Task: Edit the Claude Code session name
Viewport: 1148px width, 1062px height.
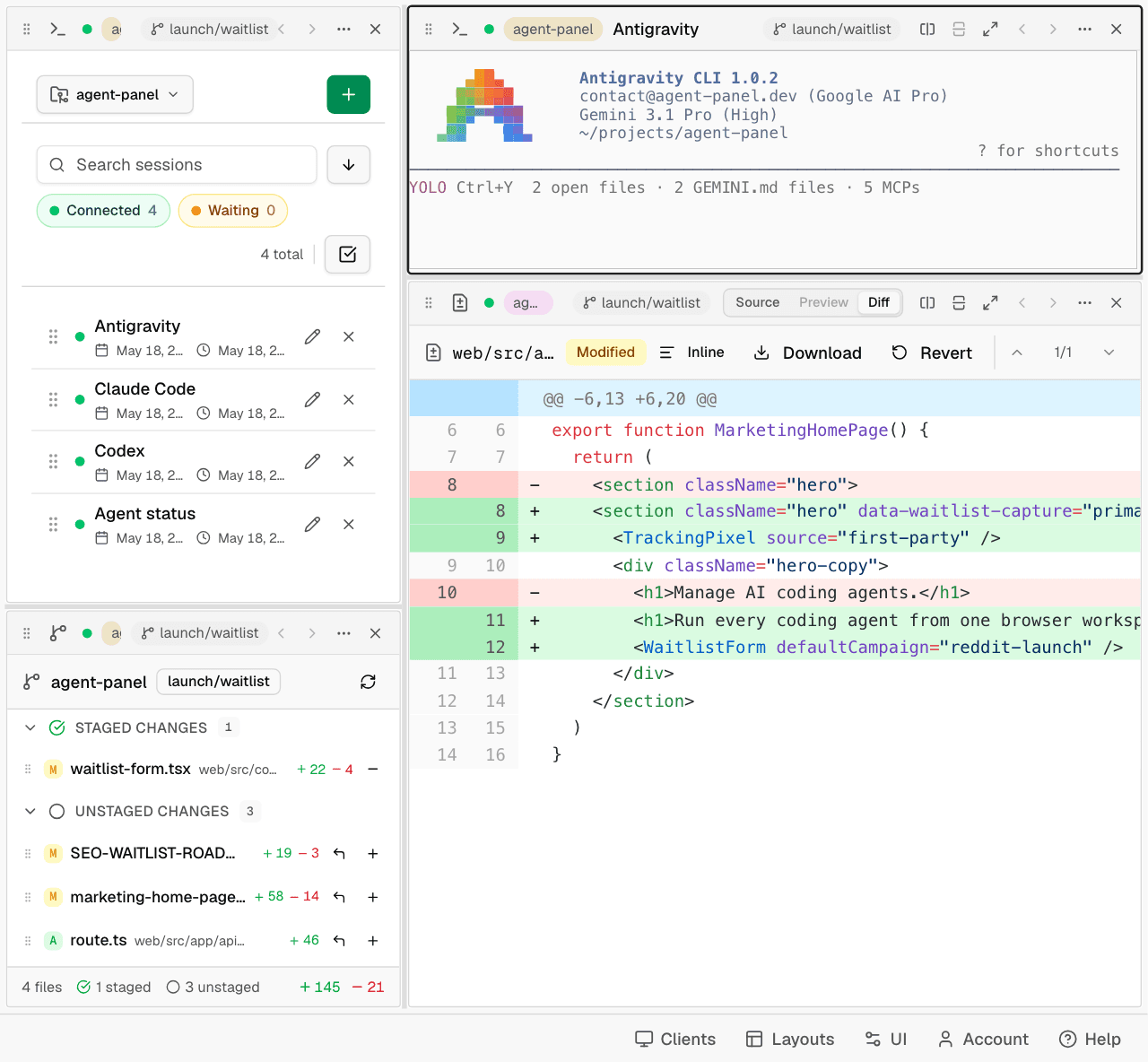Action: (x=312, y=399)
